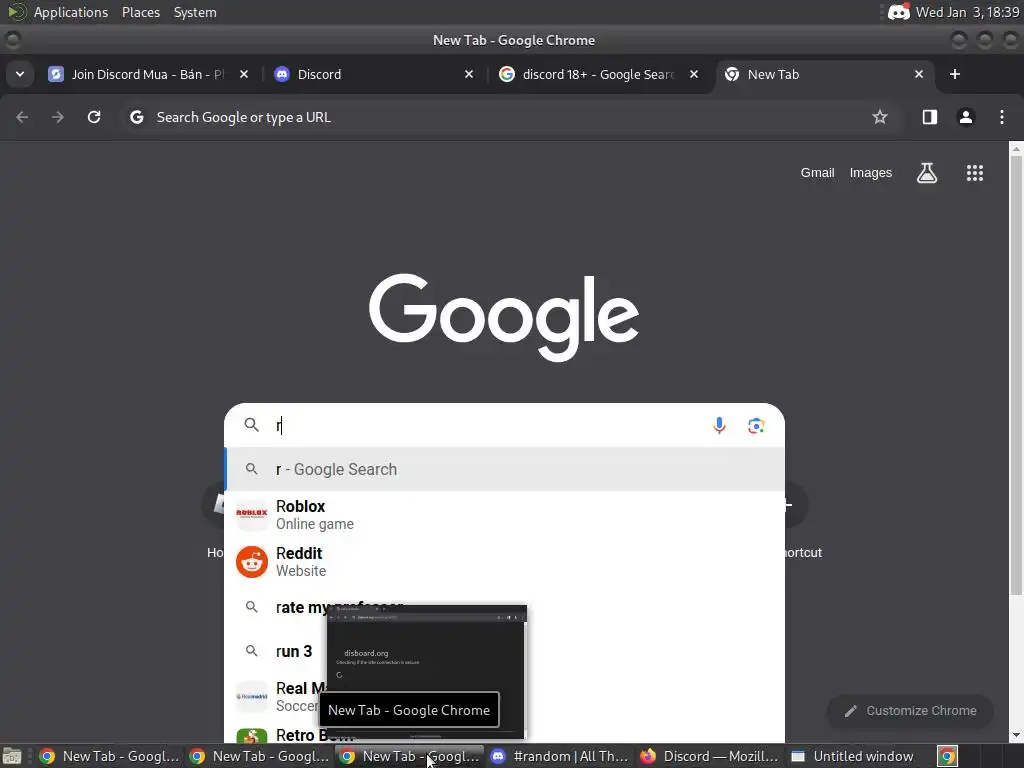This screenshot has height=768, width=1024.
Task: Click the Reddit logo icon
Action: (x=251, y=562)
